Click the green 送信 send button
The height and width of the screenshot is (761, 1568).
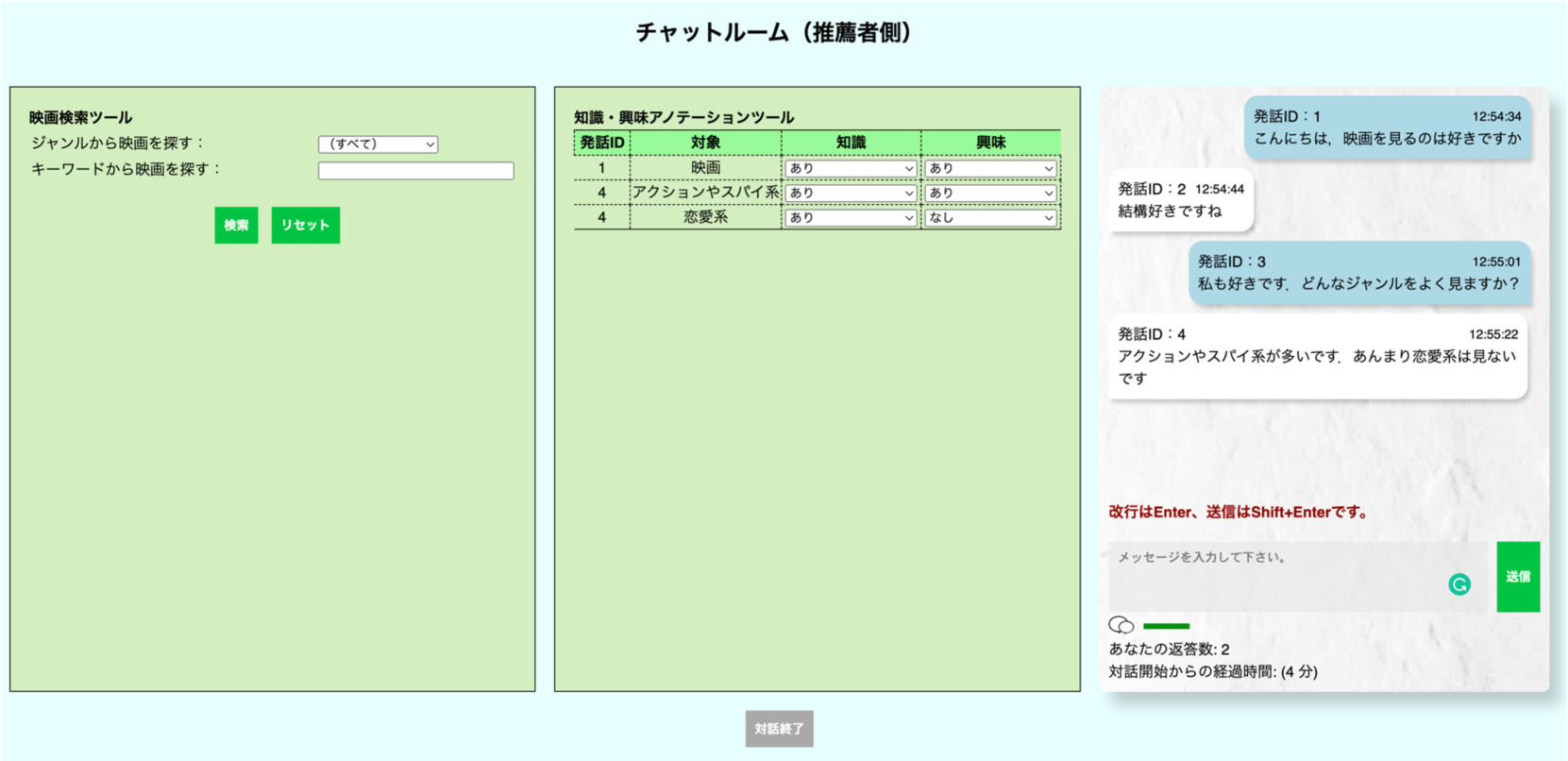click(1518, 577)
